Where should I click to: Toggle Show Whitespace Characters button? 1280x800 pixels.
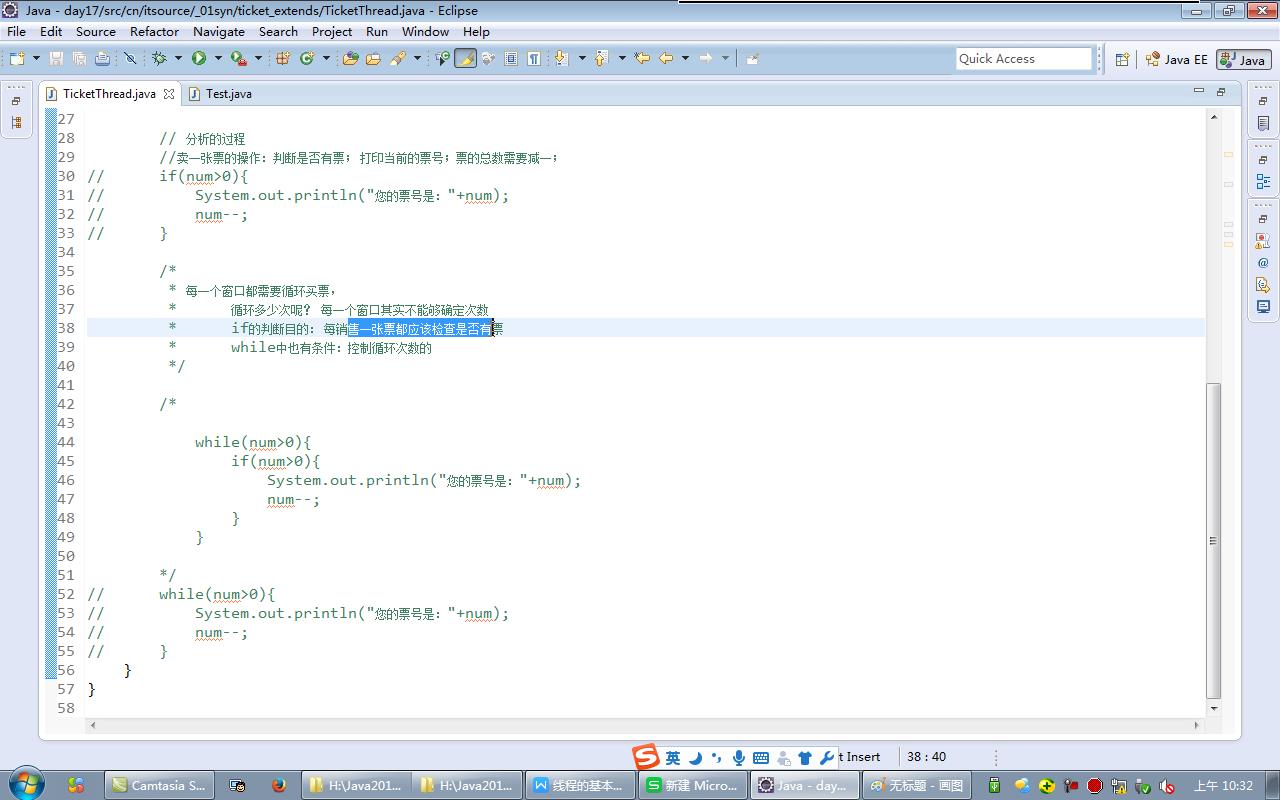[x=534, y=59]
